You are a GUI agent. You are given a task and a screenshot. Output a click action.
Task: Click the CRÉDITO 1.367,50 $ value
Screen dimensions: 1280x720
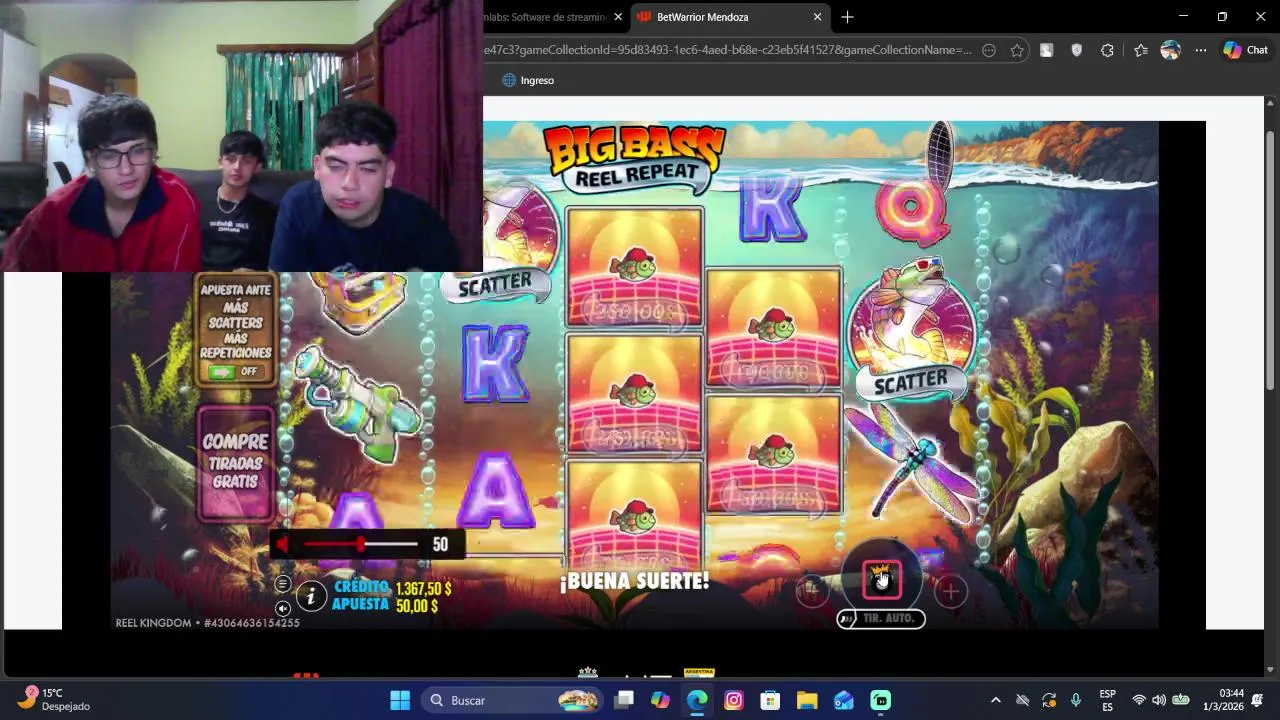tap(423, 589)
